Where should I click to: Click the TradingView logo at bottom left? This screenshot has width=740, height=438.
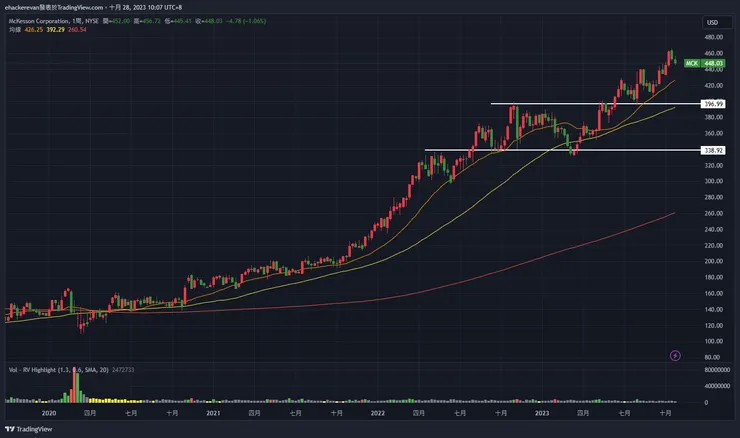tap(28, 429)
